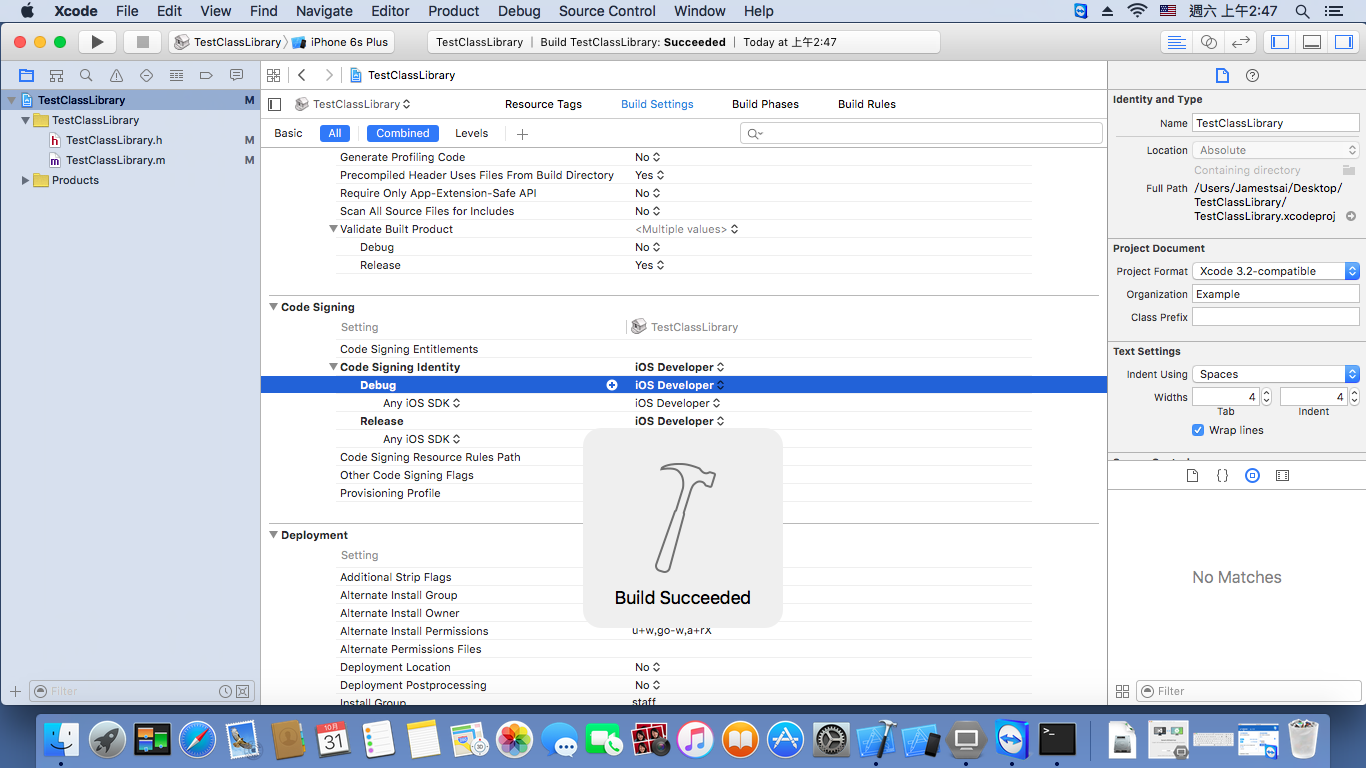Edit the Organization field
Viewport: 1366px width, 768px height.
tap(1276, 294)
